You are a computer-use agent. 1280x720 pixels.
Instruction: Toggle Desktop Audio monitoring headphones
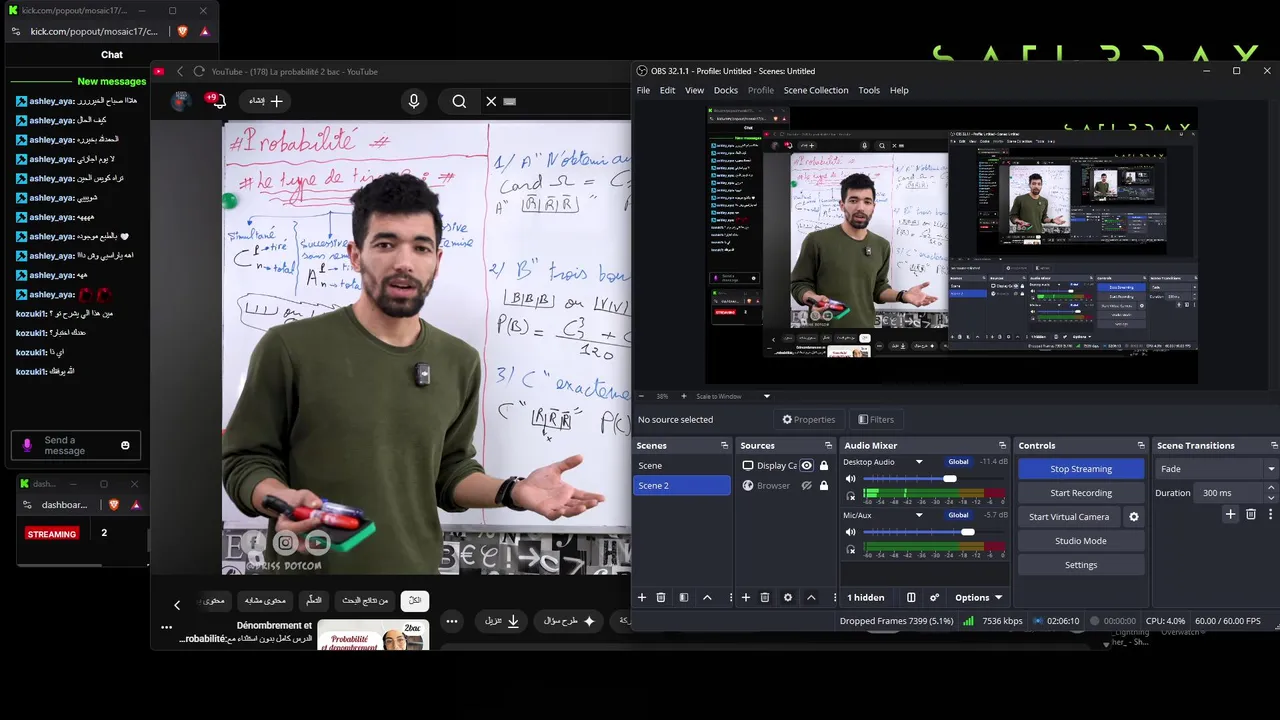tap(851, 496)
